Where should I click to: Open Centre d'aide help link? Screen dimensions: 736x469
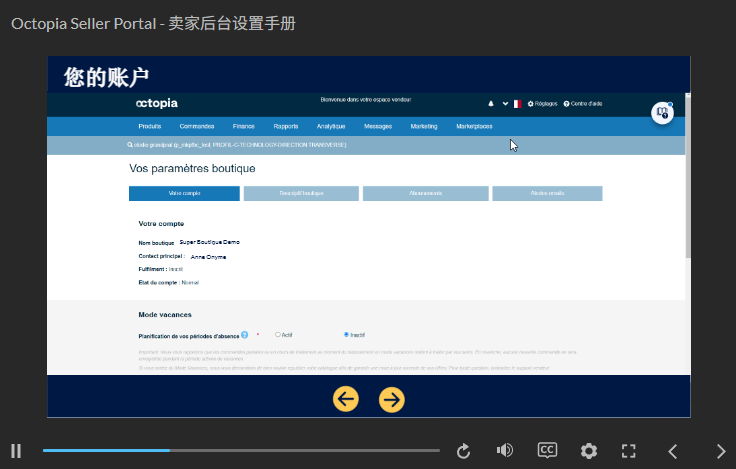[583, 104]
